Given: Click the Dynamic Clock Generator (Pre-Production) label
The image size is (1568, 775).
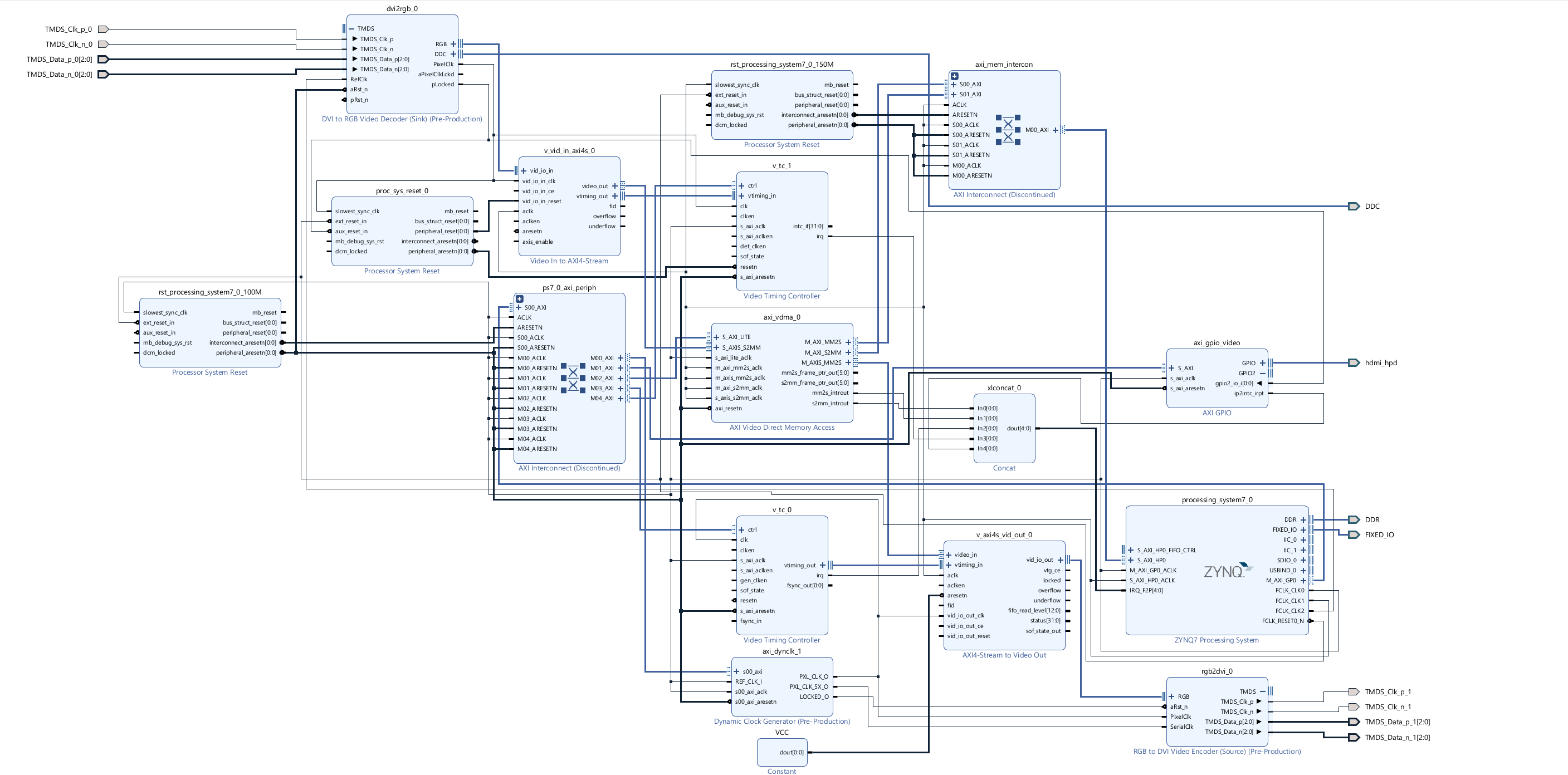Looking at the screenshot, I should point(781,722).
